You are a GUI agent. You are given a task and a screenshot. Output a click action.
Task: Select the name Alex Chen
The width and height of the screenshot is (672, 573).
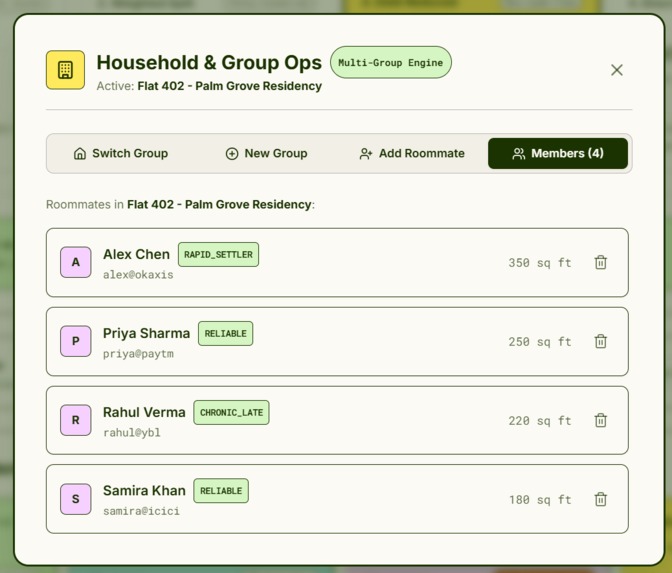pyautogui.click(x=136, y=254)
